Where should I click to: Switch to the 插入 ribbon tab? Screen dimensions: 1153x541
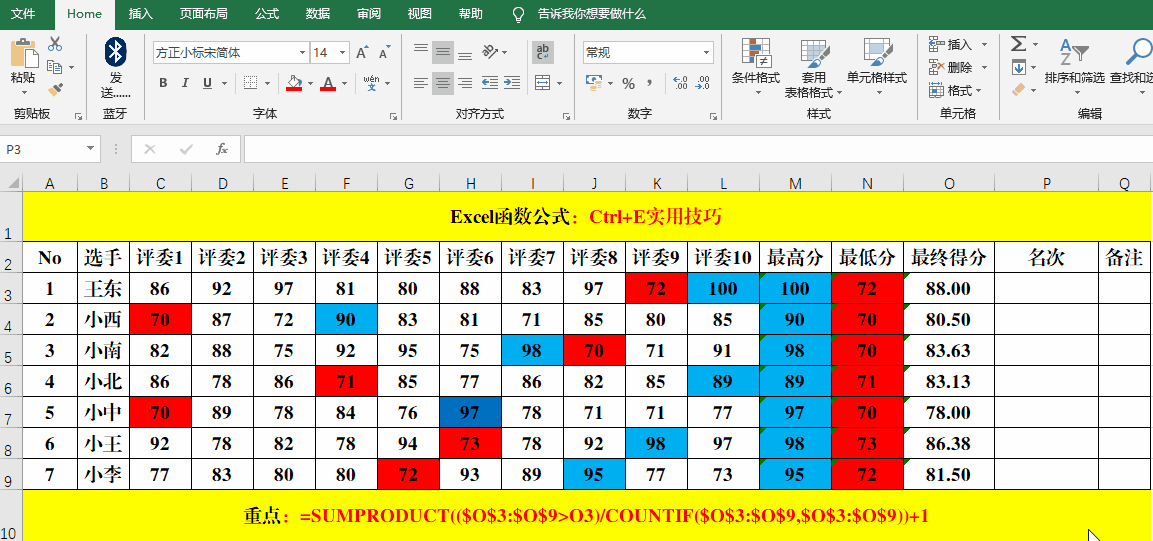141,14
